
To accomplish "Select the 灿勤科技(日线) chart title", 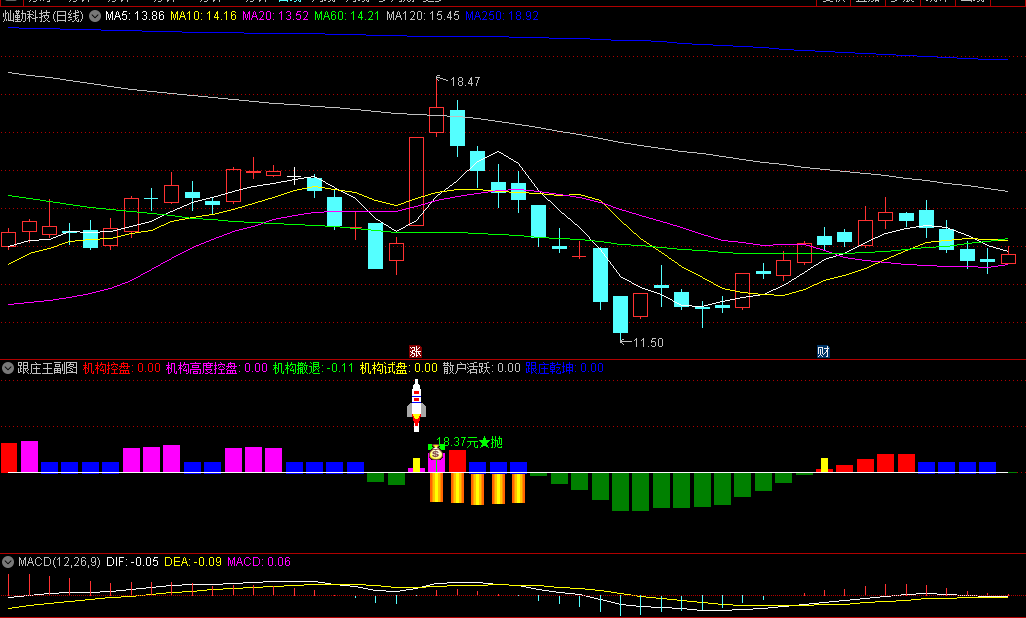I will [x=43, y=16].
